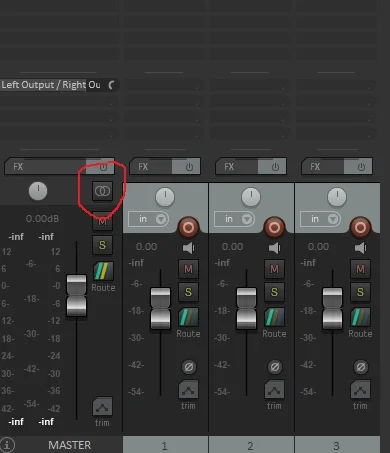Open the project info icon by MASTER

[7, 445]
